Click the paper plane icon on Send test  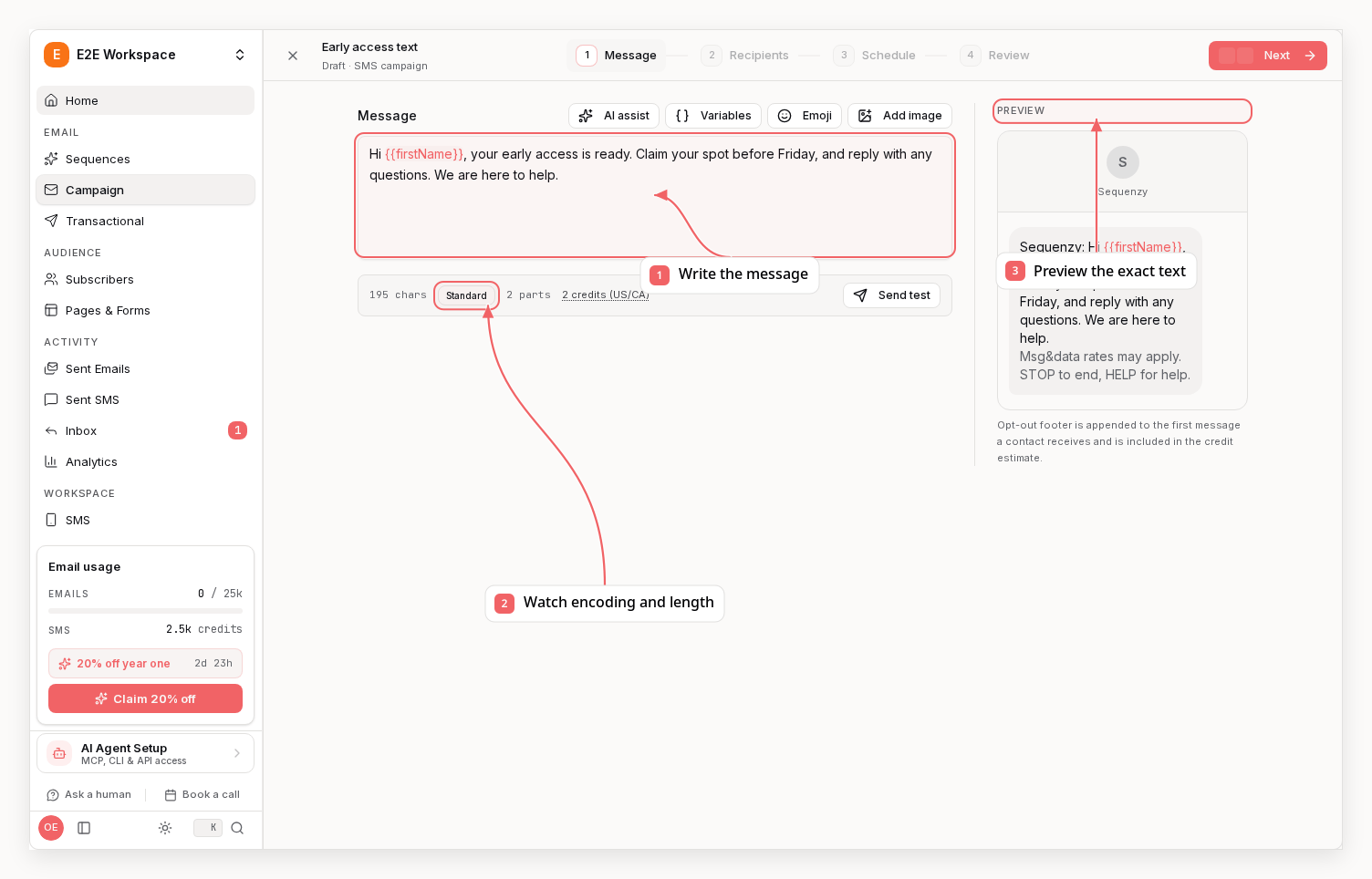[860, 295]
